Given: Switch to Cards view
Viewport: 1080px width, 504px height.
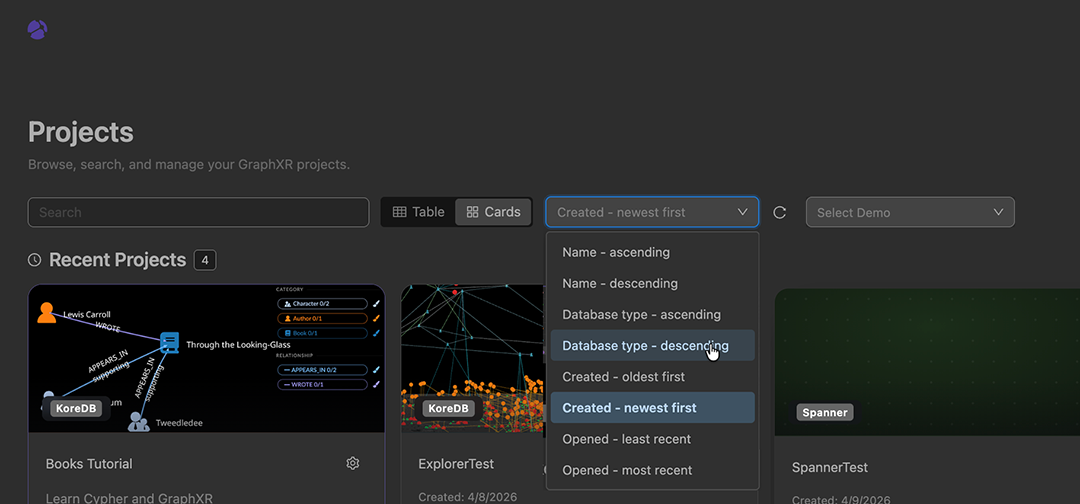Looking at the screenshot, I should (x=493, y=212).
